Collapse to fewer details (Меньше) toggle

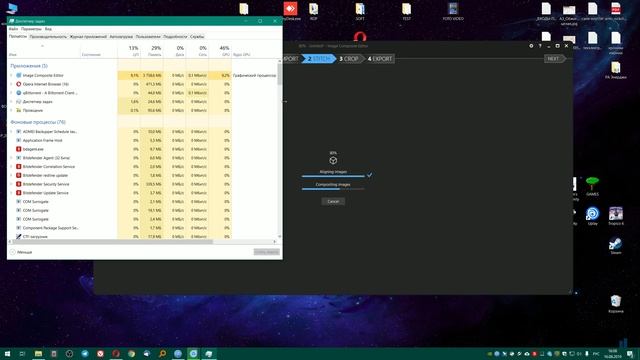click(x=21, y=252)
